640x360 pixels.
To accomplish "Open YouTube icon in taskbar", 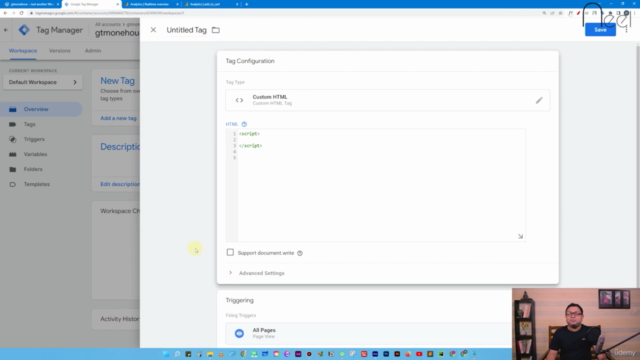I will click(419, 354).
